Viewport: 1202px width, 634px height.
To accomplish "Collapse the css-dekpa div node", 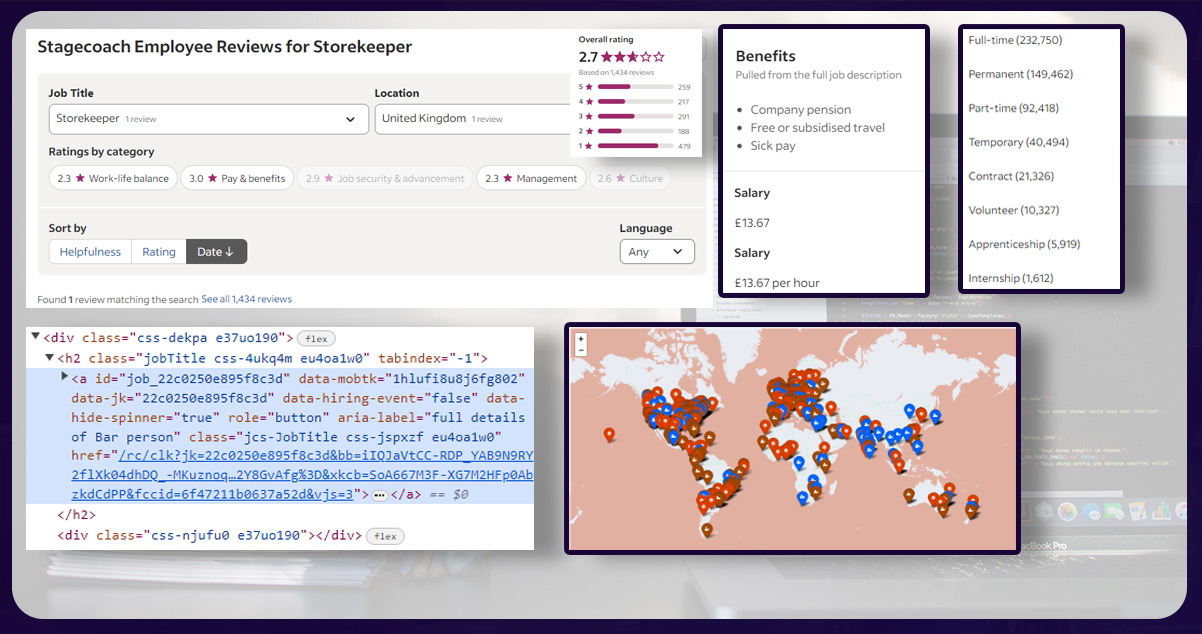I will (x=36, y=337).
